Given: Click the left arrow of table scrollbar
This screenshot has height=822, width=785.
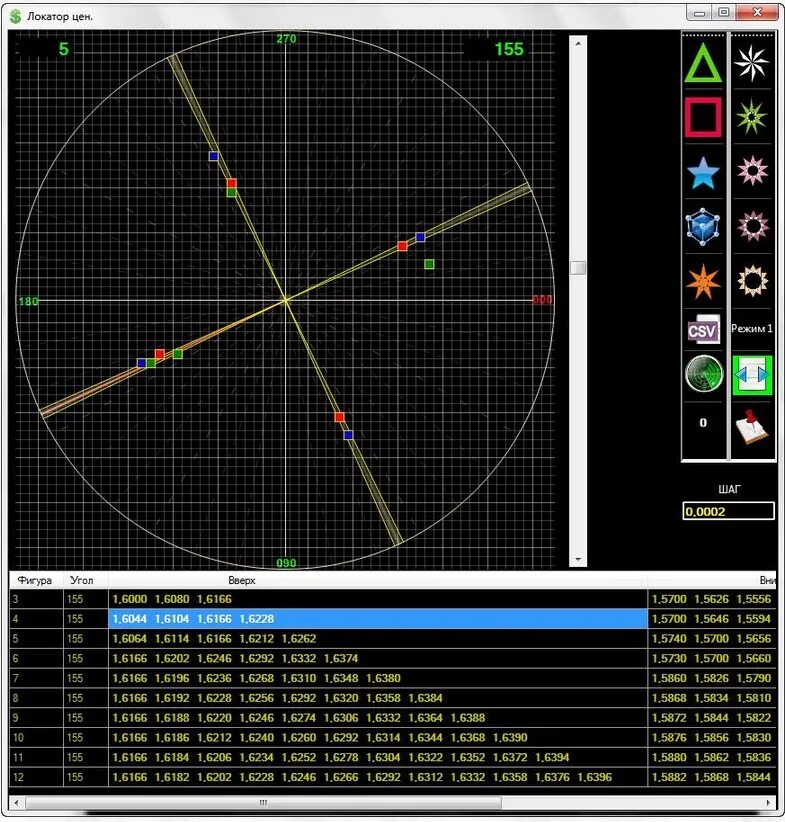Looking at the screenshot, I should pyautogui.click(x=17, y=803).
